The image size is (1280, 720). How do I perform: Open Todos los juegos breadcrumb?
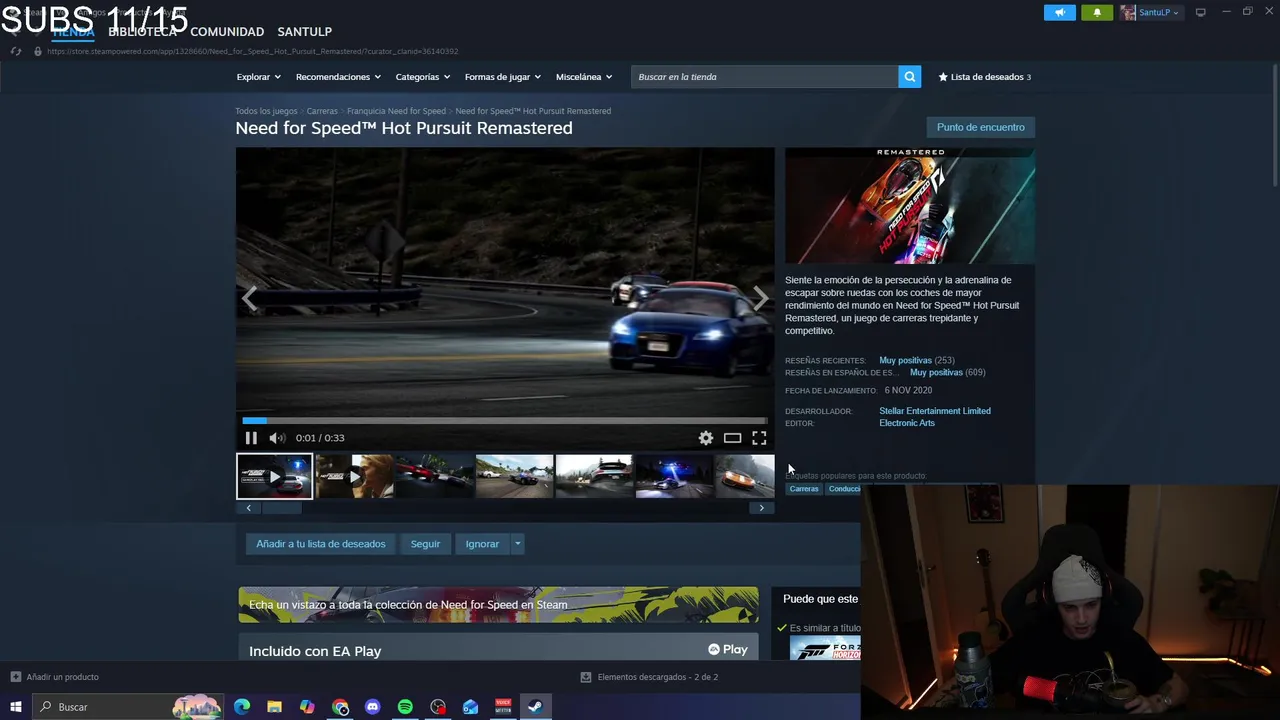point(266,111)
